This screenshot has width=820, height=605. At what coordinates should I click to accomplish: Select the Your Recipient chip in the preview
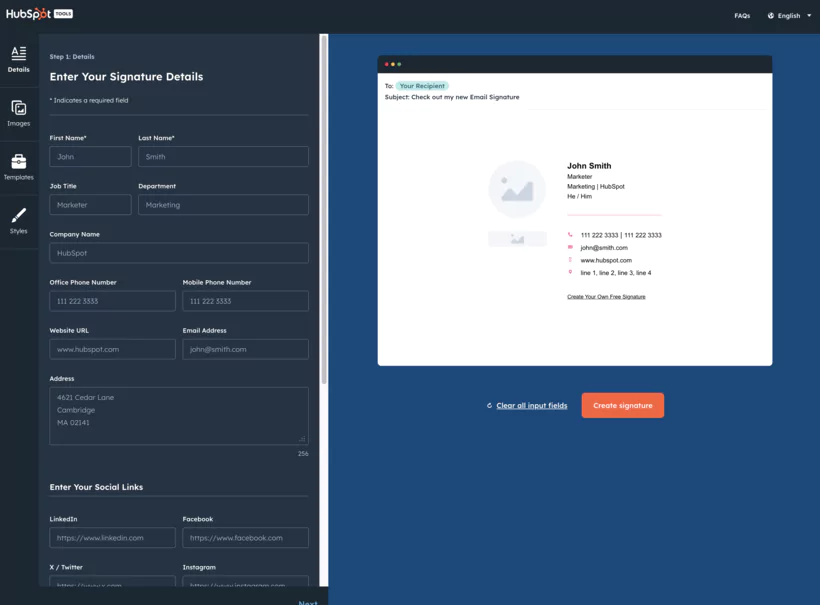421,85
